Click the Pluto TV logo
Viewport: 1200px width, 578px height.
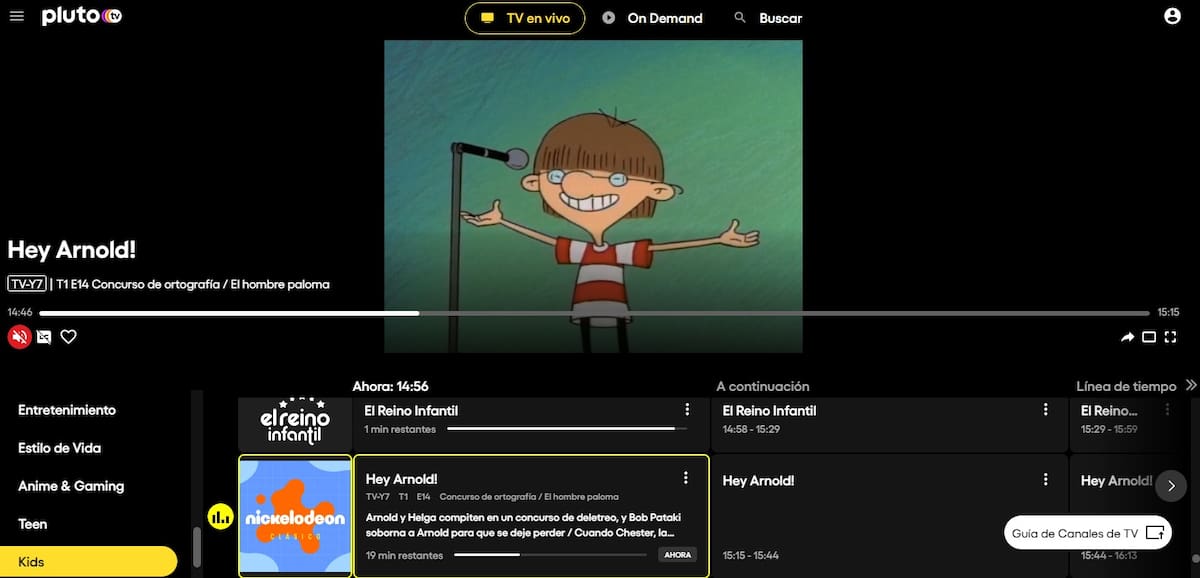pyautogui.click(x=81, y=16)
